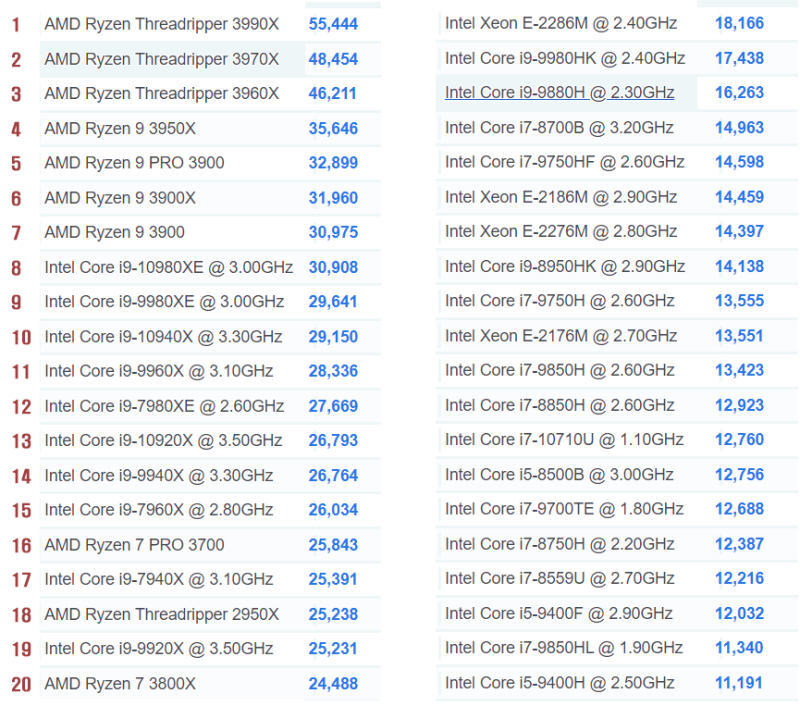Click Intel Core i9-9980XE @ 3.00GHz
Viewport: 800px width, 706px height.
(164, 301)
